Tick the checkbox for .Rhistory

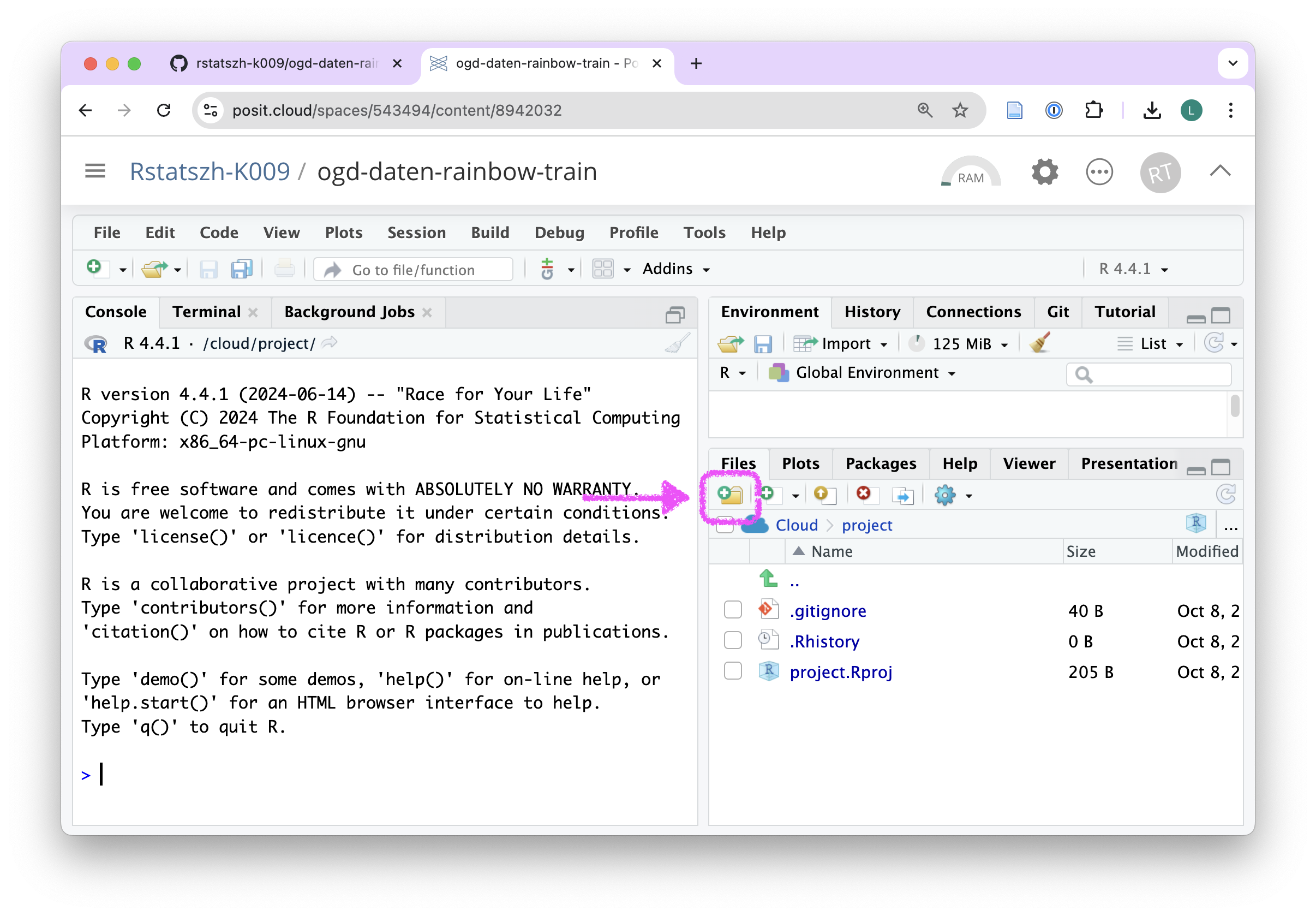tap(733, 640)
